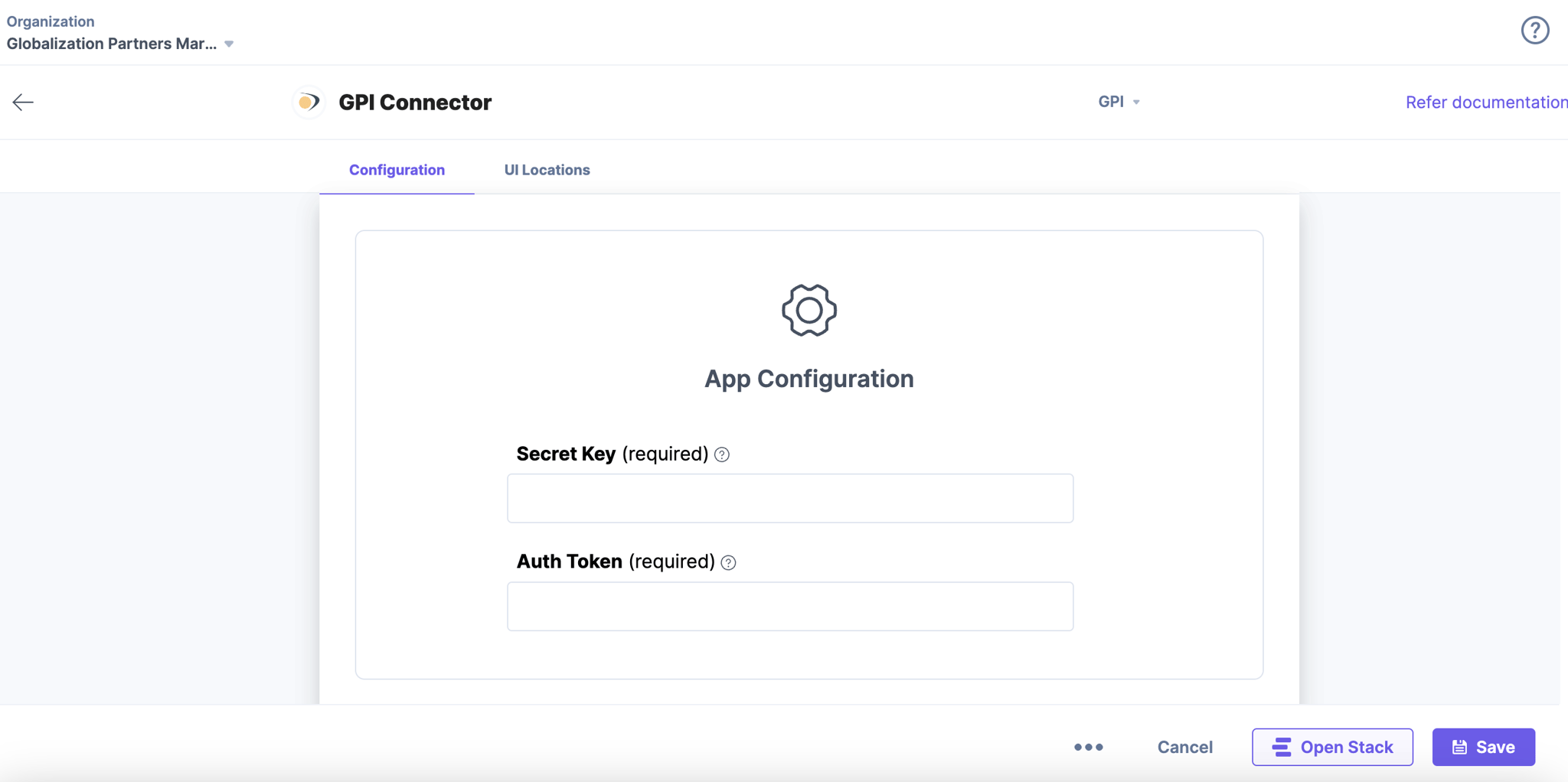
Task: Click the back arrow icon
Action: [x=23, y=102]
